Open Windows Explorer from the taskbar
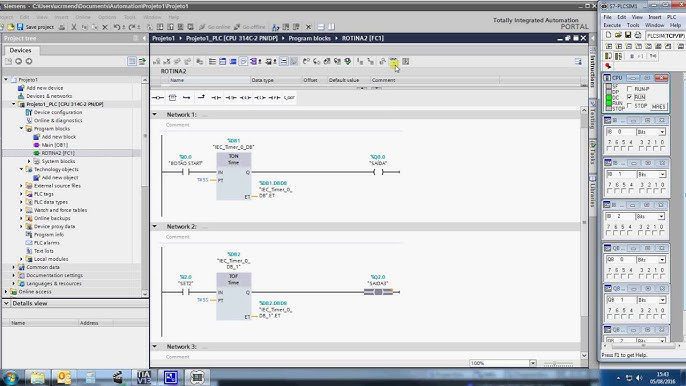Image resolution: width=686 pixels, height=386 pixels. click(x=37, y=377)
